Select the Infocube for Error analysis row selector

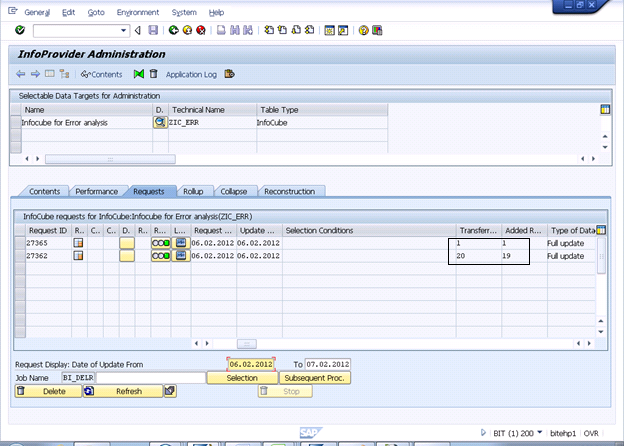(16, 123)
